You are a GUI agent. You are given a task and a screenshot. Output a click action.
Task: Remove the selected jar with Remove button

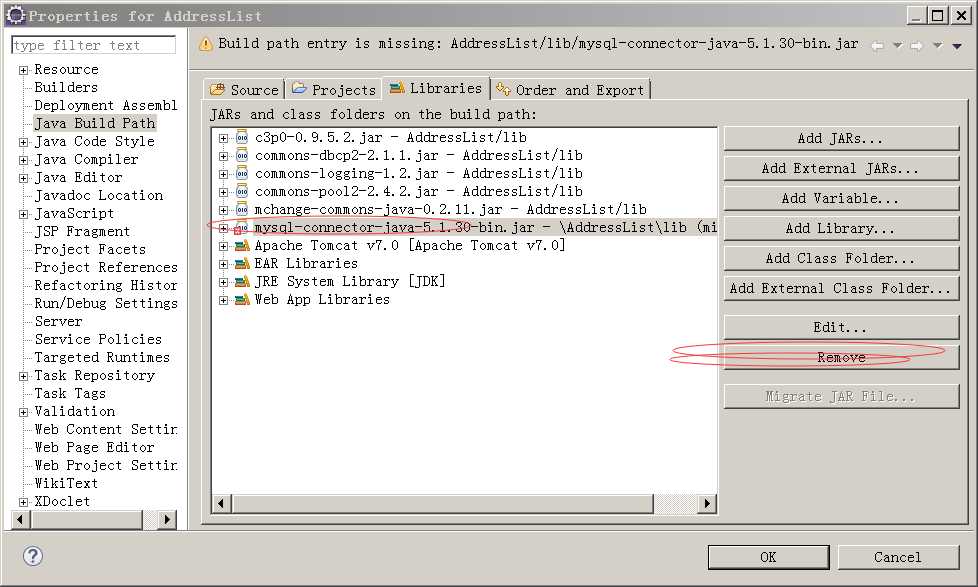click(x=841, y=357)
